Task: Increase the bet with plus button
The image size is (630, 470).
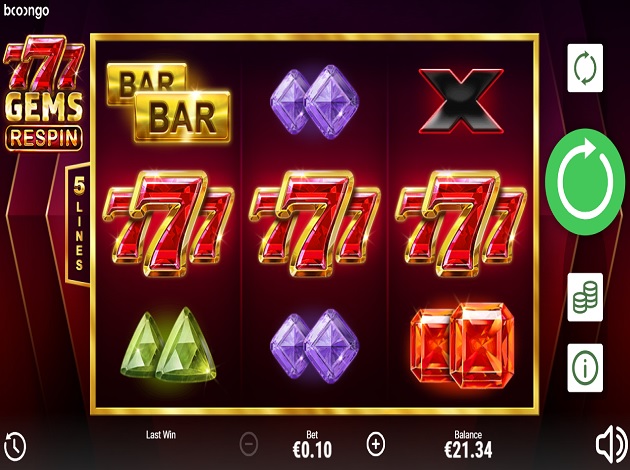Action: coord(376,444)
